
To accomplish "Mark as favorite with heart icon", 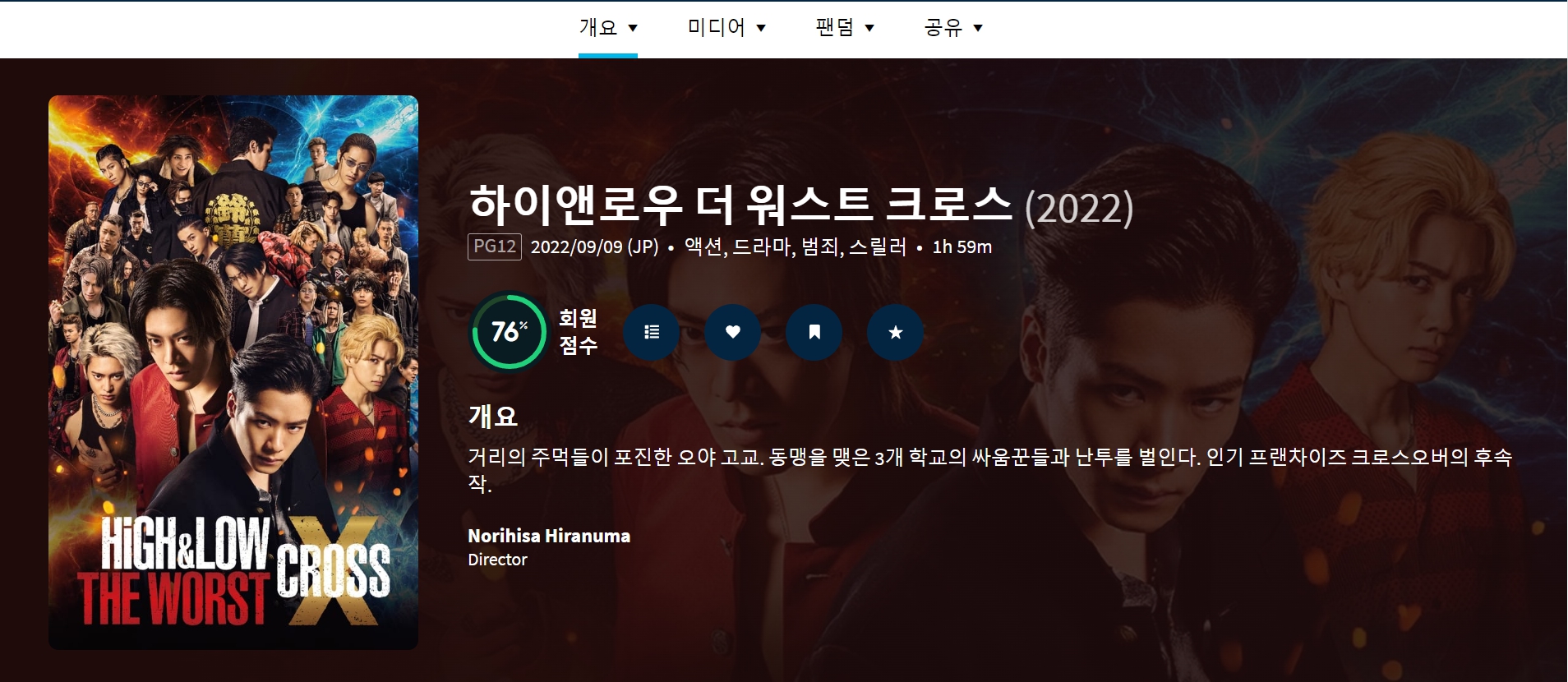I will click(x=733, y=332).
